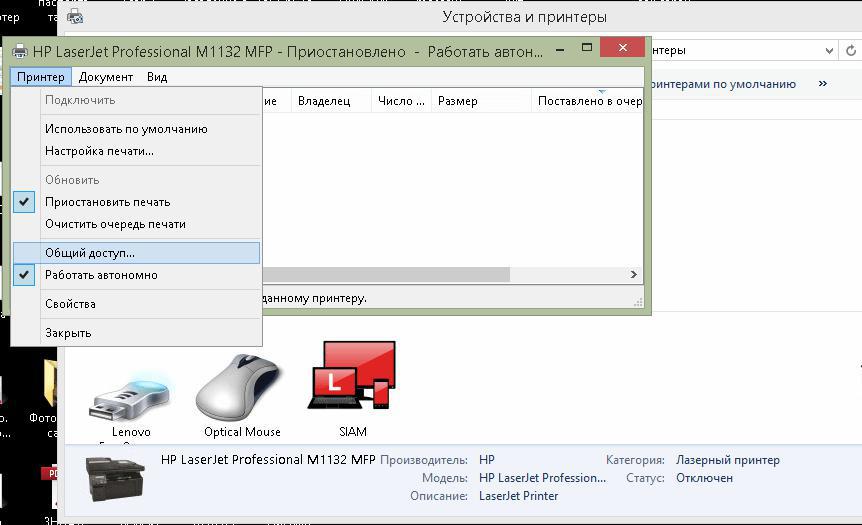Open Общий доступ... entry
Screen dimensions: 862x525
[136, 253]
